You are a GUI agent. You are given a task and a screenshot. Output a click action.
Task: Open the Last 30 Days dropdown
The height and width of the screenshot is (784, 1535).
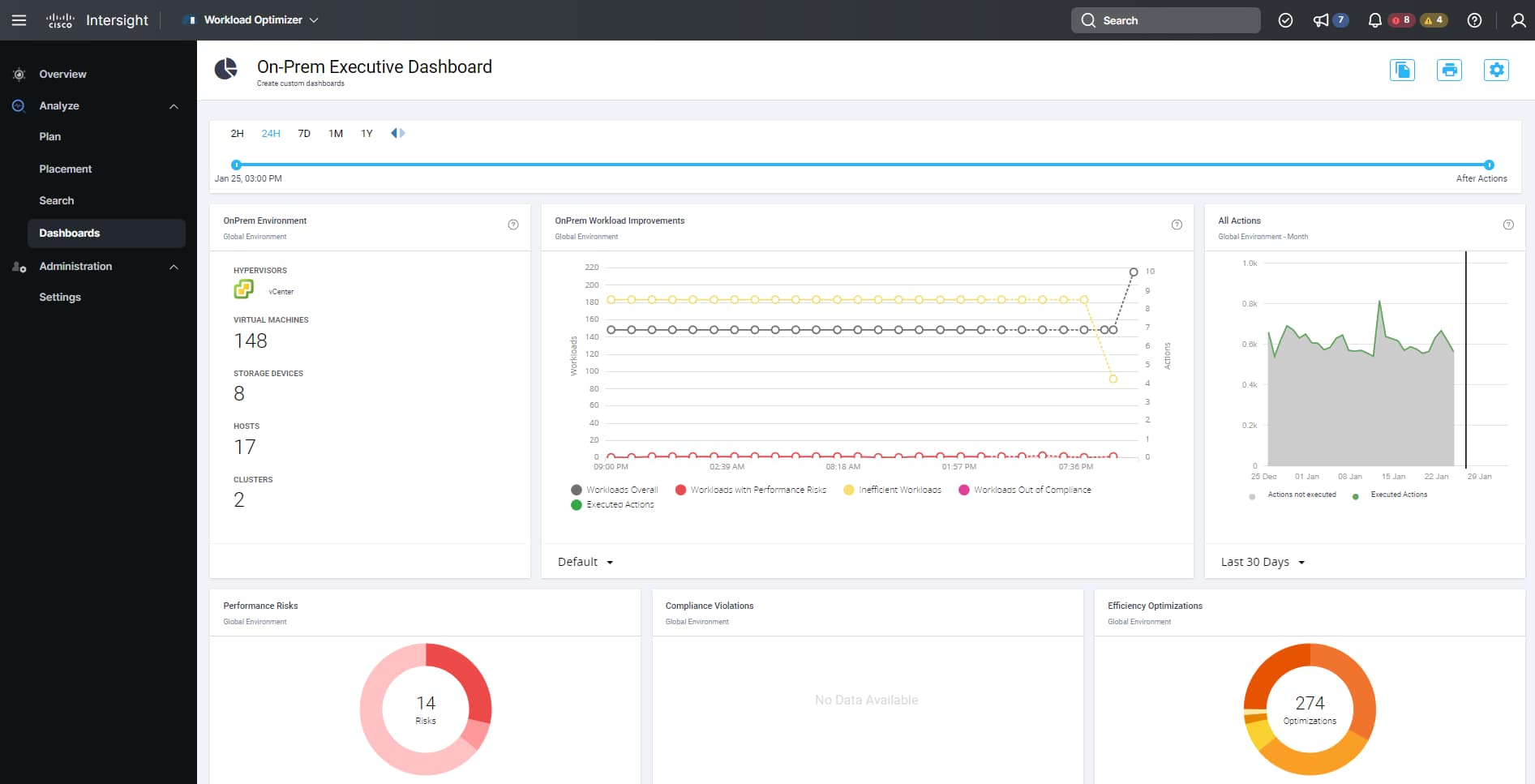[1263, 562]
